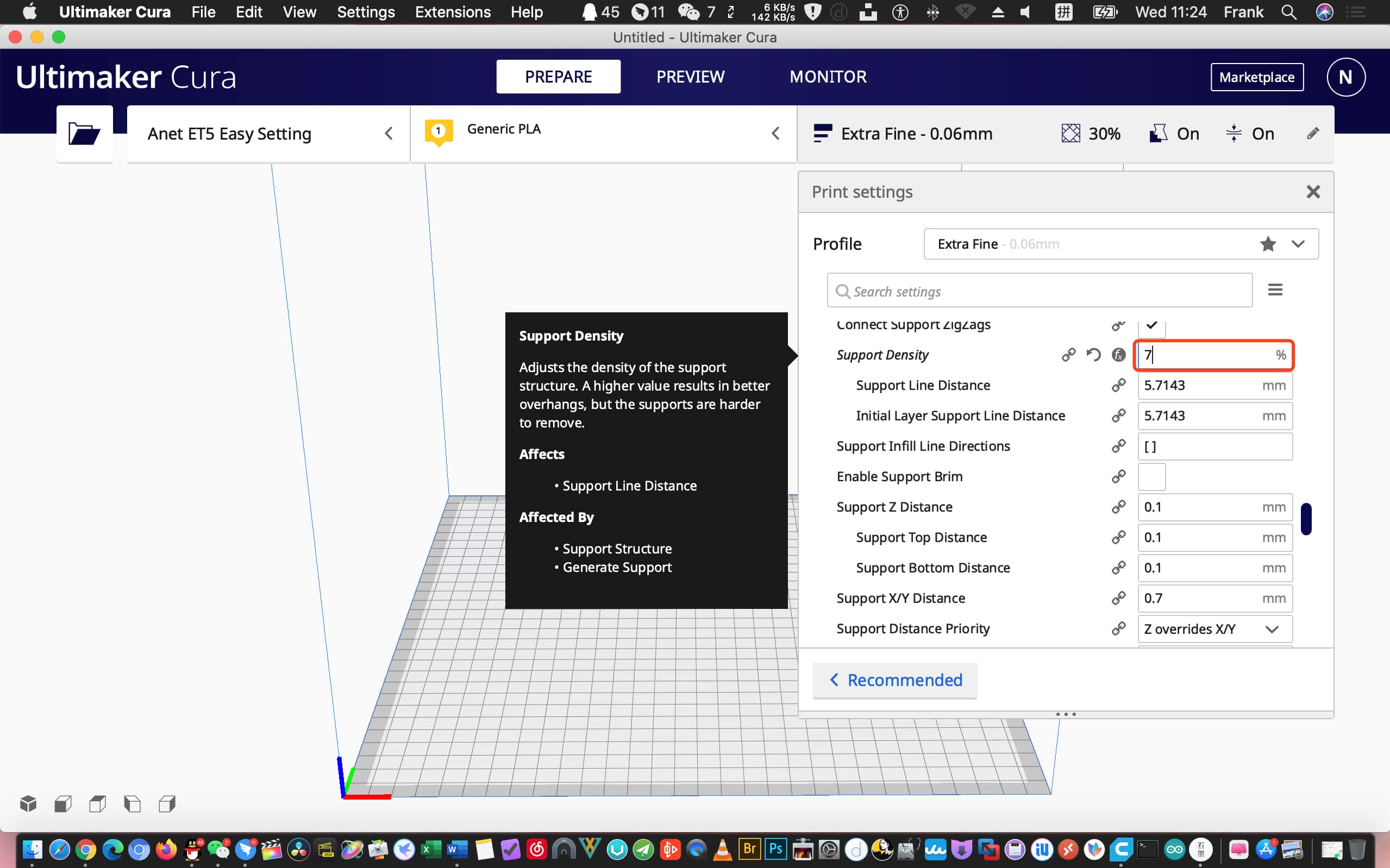
Task: Click the reset arrow for Support Density
Action: [x=1093, y=355]
